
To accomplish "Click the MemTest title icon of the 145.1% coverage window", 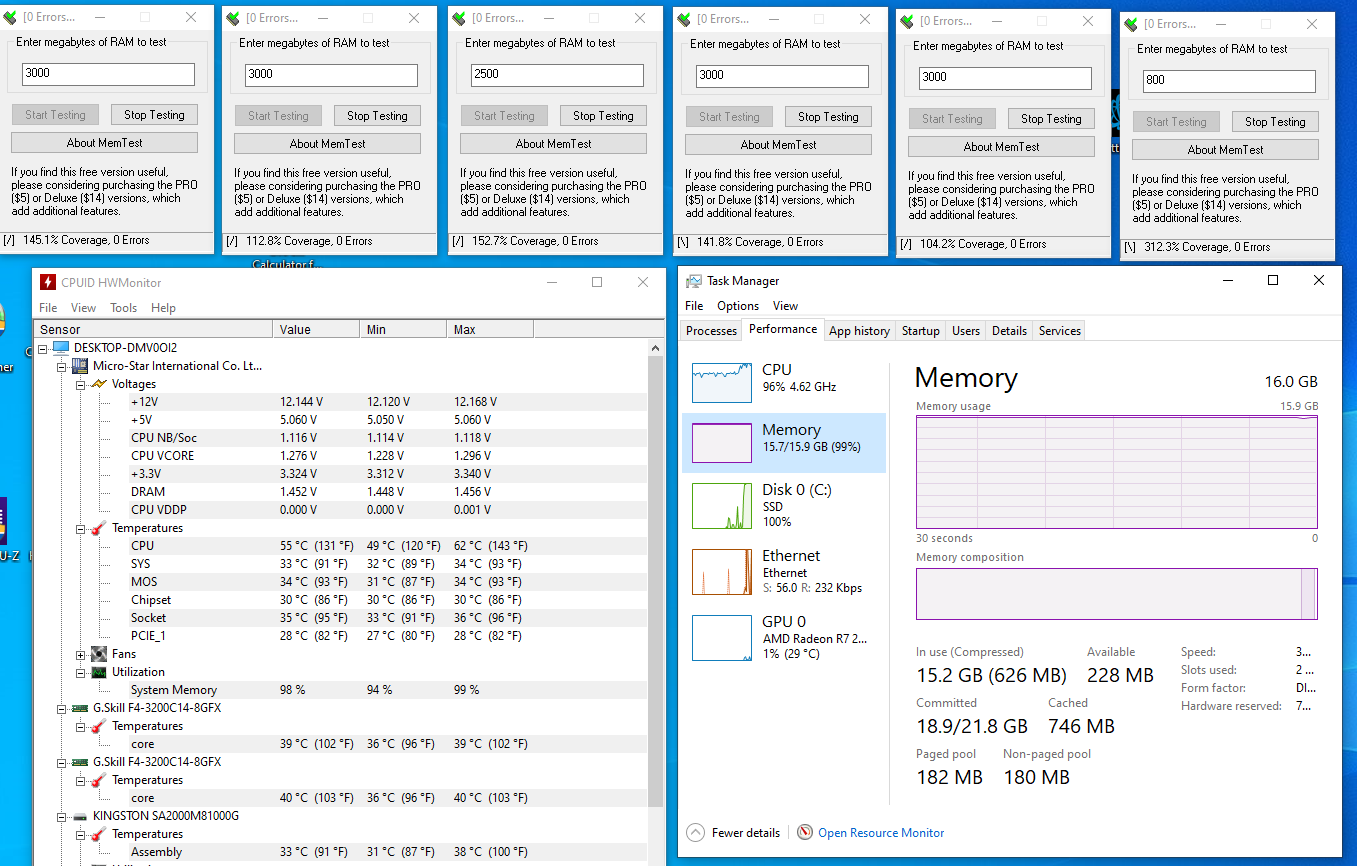I will 10,18.
